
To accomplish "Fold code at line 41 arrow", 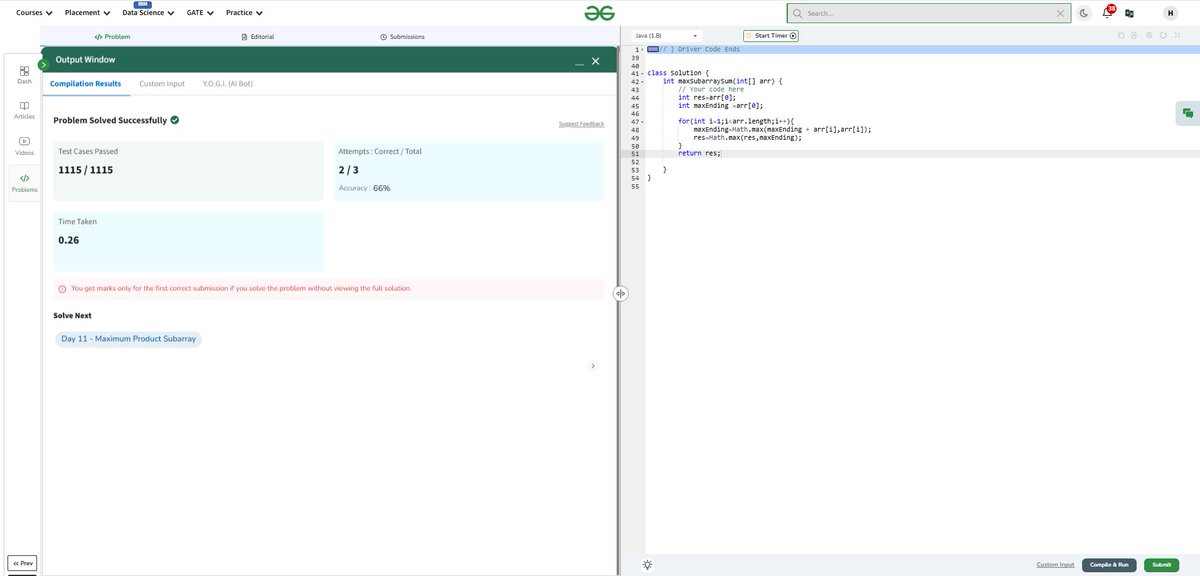I will point(642,73).
